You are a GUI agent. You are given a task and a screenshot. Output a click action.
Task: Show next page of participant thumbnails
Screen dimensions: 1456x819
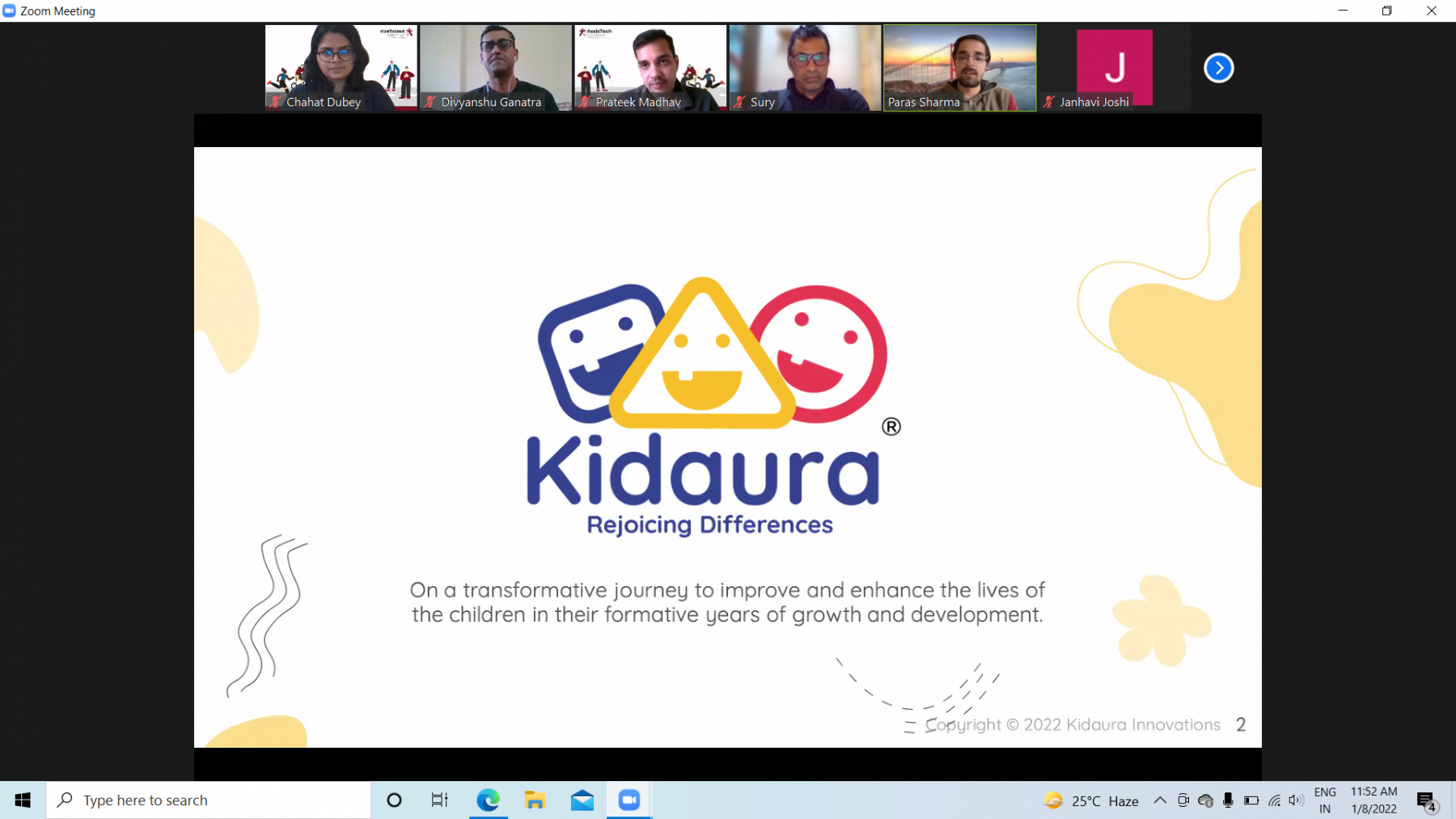point(1218,68)
